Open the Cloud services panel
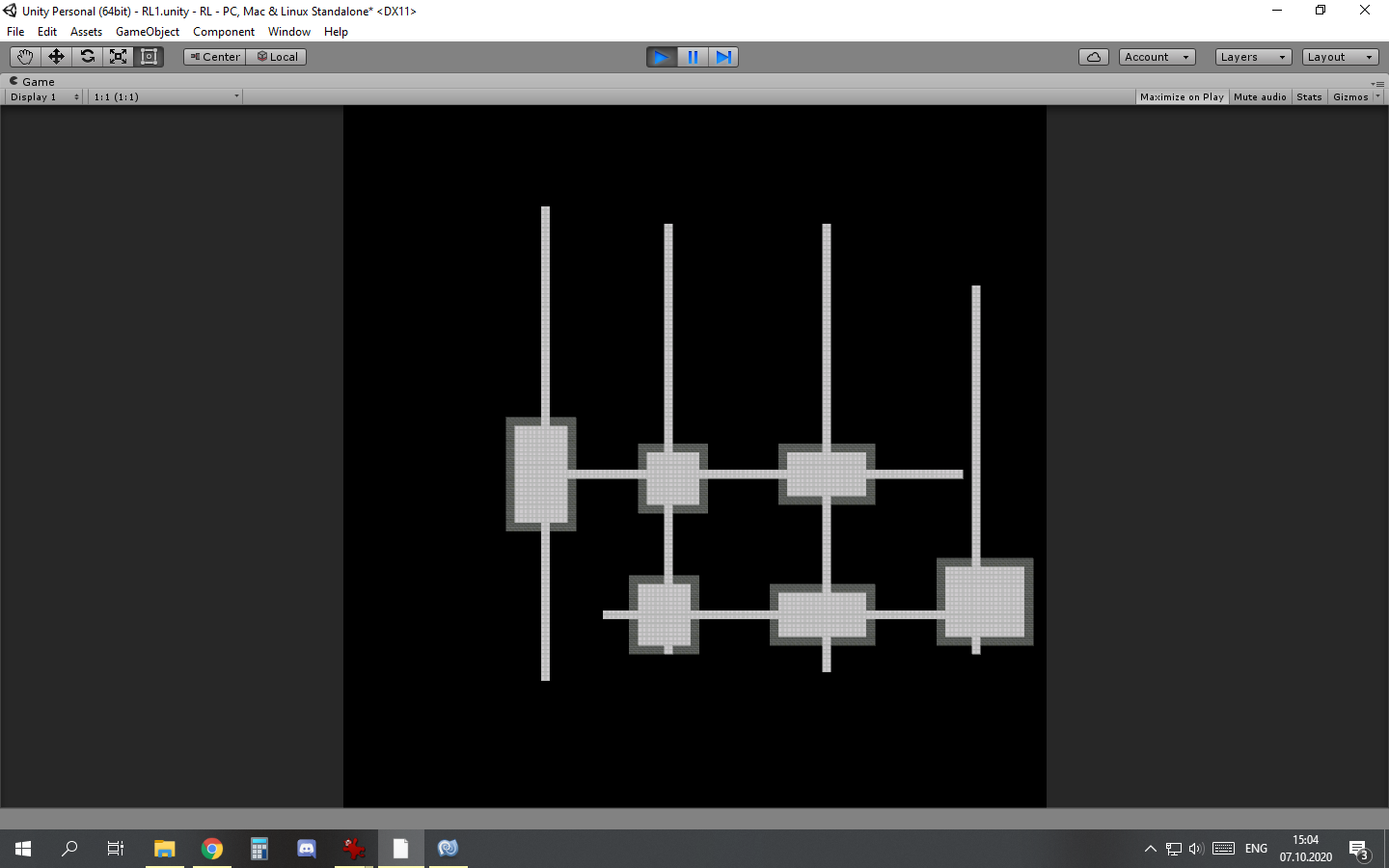The width and height of the screenshot is (1389, 868). coord(1094,57)
